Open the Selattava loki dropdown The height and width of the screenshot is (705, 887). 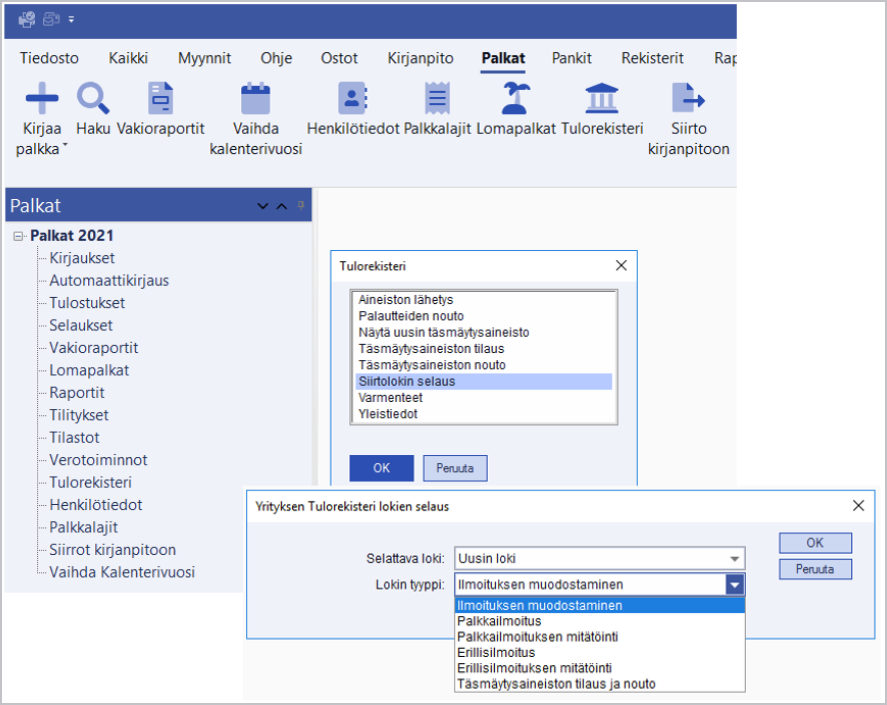point(736,559)
